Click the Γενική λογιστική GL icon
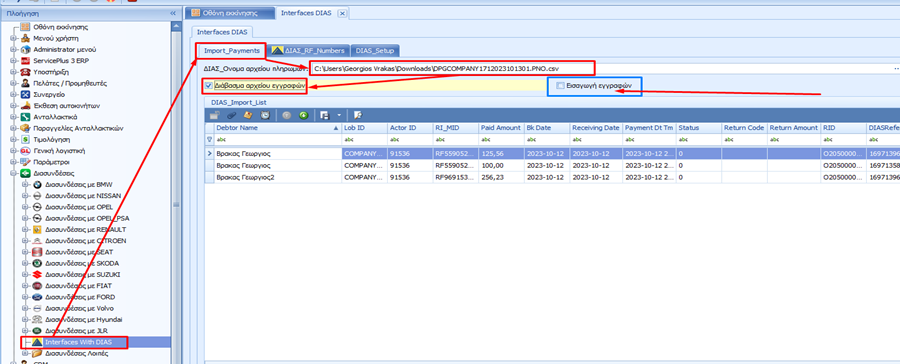Image resolution: width=900 pixels, height=364 pixels. coord(25,151)
